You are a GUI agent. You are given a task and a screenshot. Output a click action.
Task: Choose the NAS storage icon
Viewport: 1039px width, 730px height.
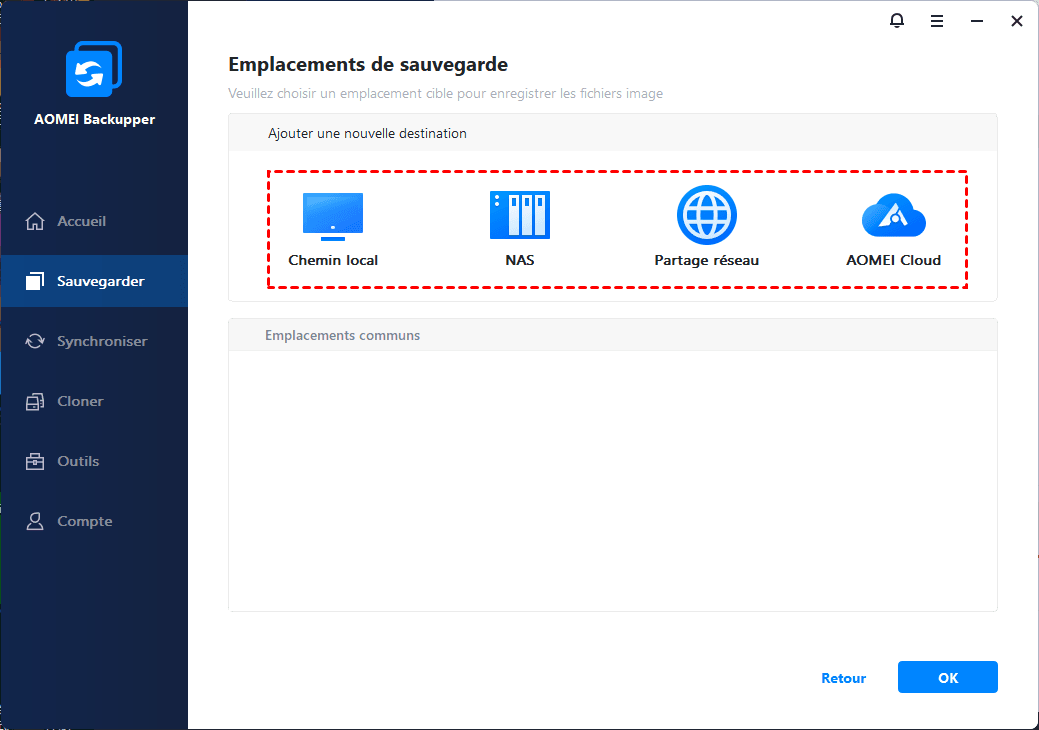click(x=520, y=215)
